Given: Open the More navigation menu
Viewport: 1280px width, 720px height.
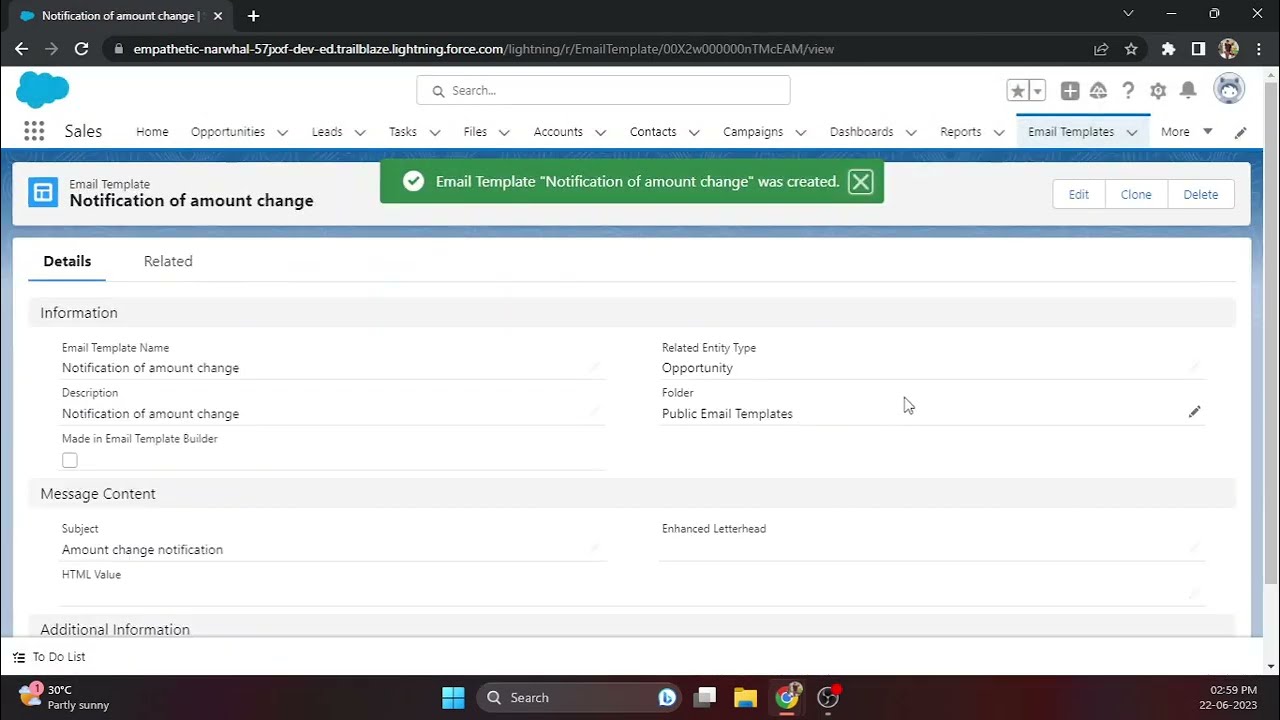Looking at the screenshot, I should (x=1186, y=132).
